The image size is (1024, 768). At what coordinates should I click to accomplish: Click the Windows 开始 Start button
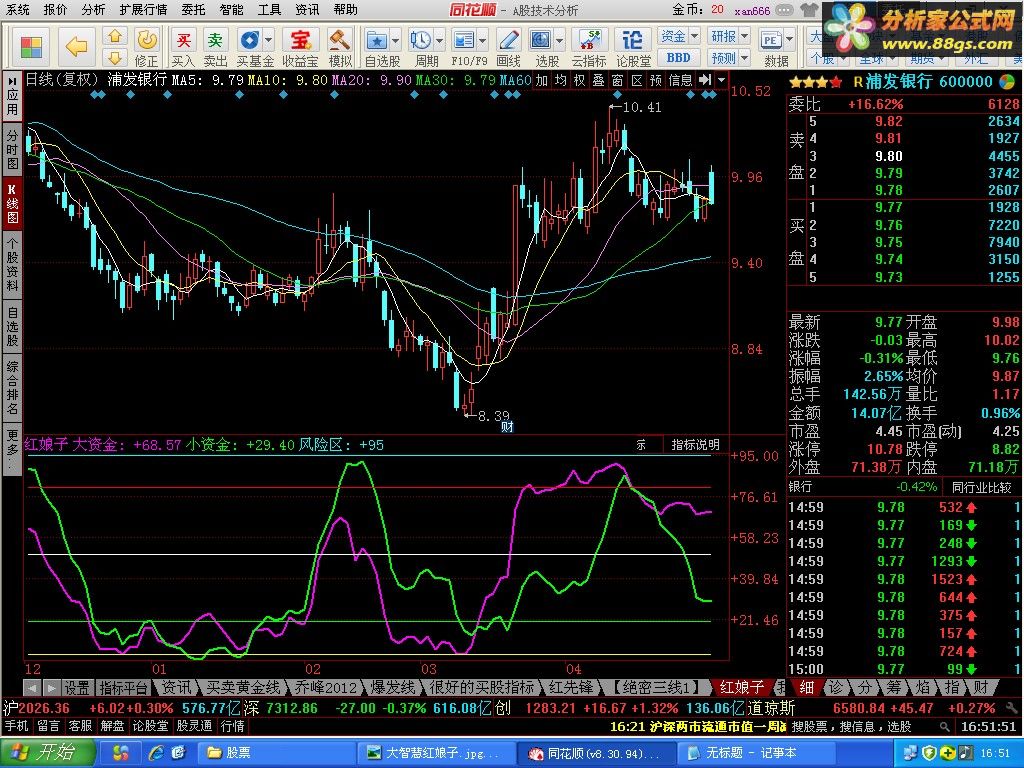click(x=47, y=753)
